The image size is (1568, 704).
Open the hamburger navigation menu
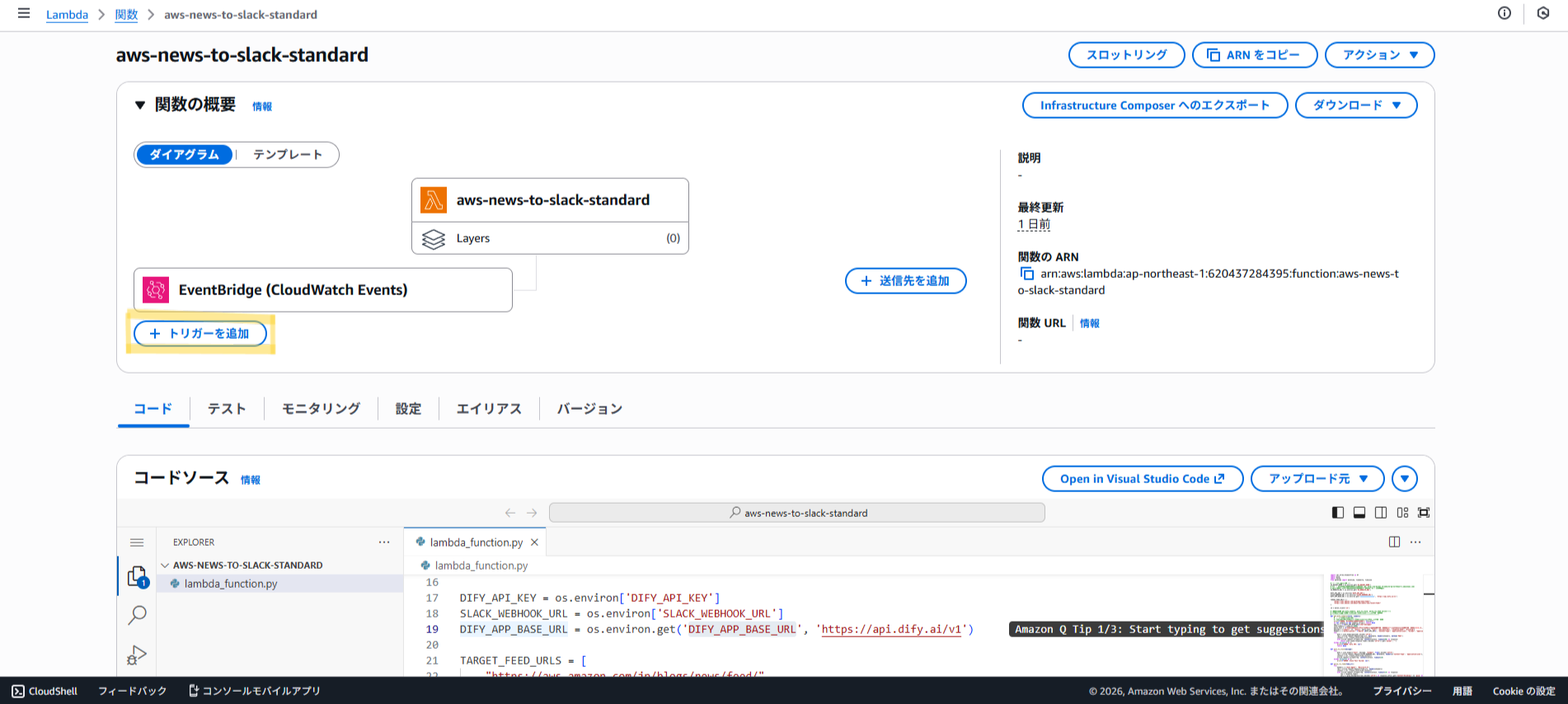tap(24, 14)
